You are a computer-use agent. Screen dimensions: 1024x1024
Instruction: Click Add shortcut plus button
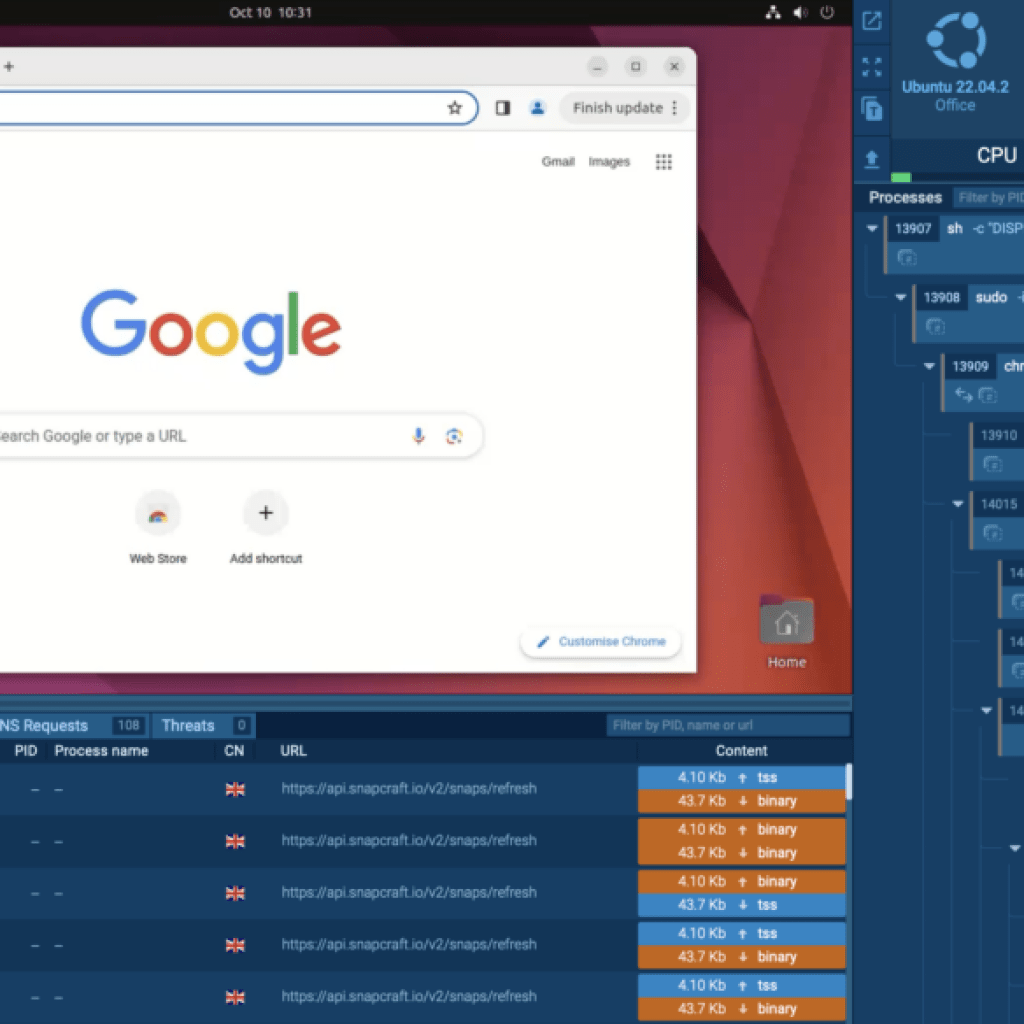[266, 513]
